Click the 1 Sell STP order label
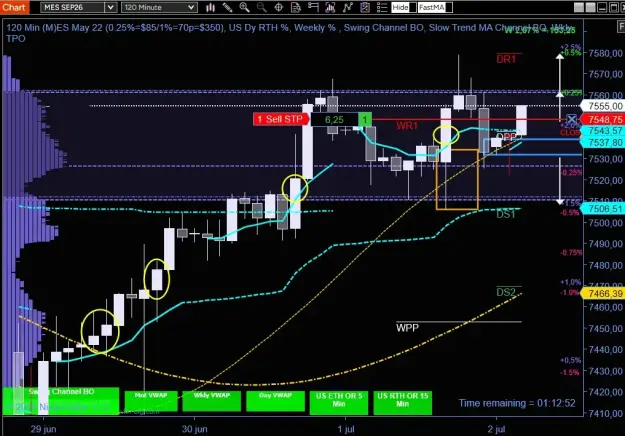This screenshot has height=436, width=625. (281, 119)
